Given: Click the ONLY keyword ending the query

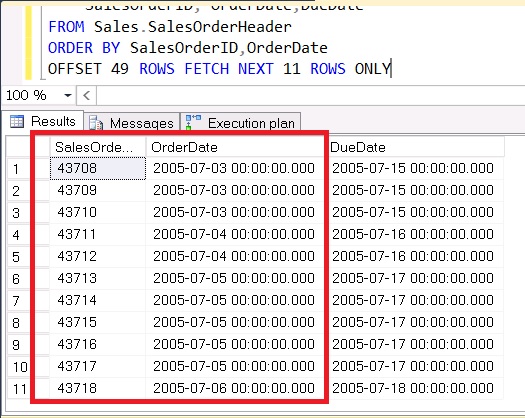Looking at the screenshot, I should (372, 69).
